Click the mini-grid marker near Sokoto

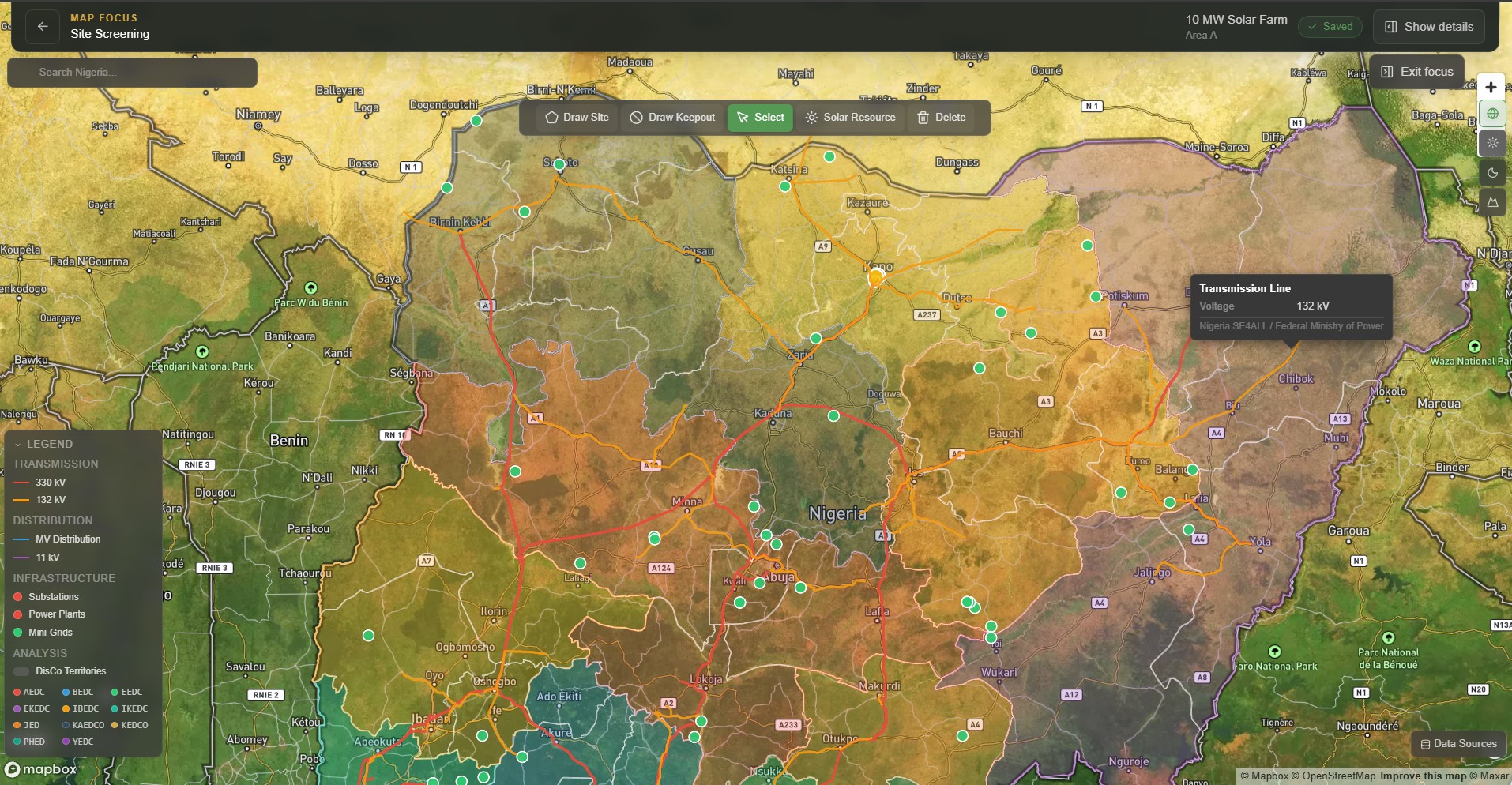pos(559,165)
